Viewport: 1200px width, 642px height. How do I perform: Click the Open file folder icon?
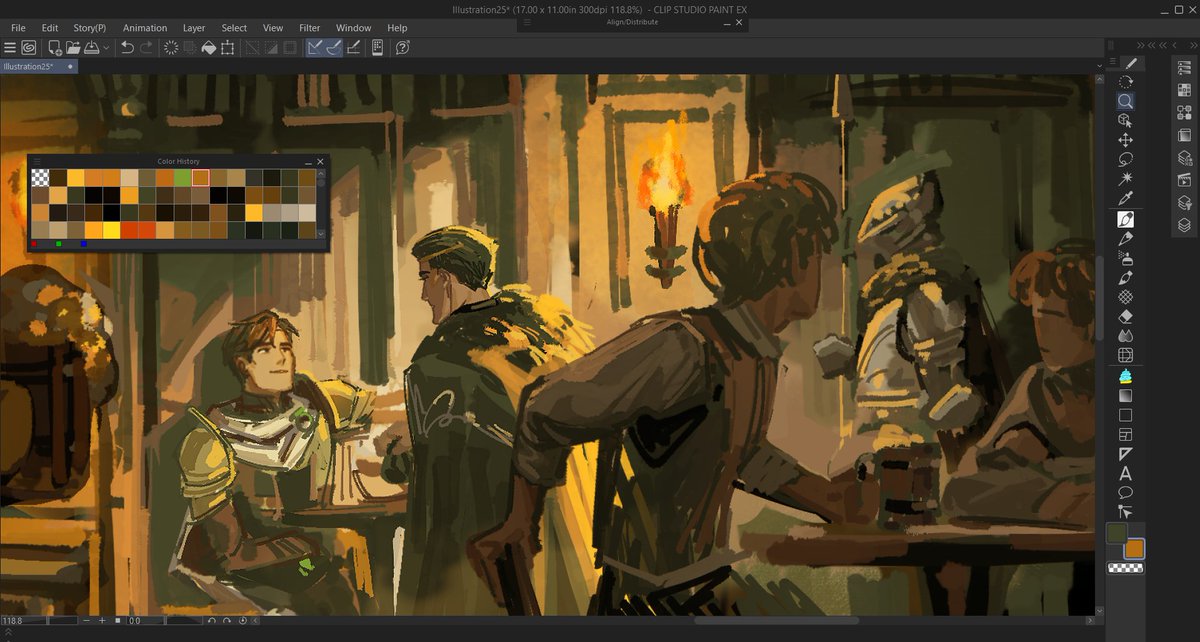tap(73, 47)
